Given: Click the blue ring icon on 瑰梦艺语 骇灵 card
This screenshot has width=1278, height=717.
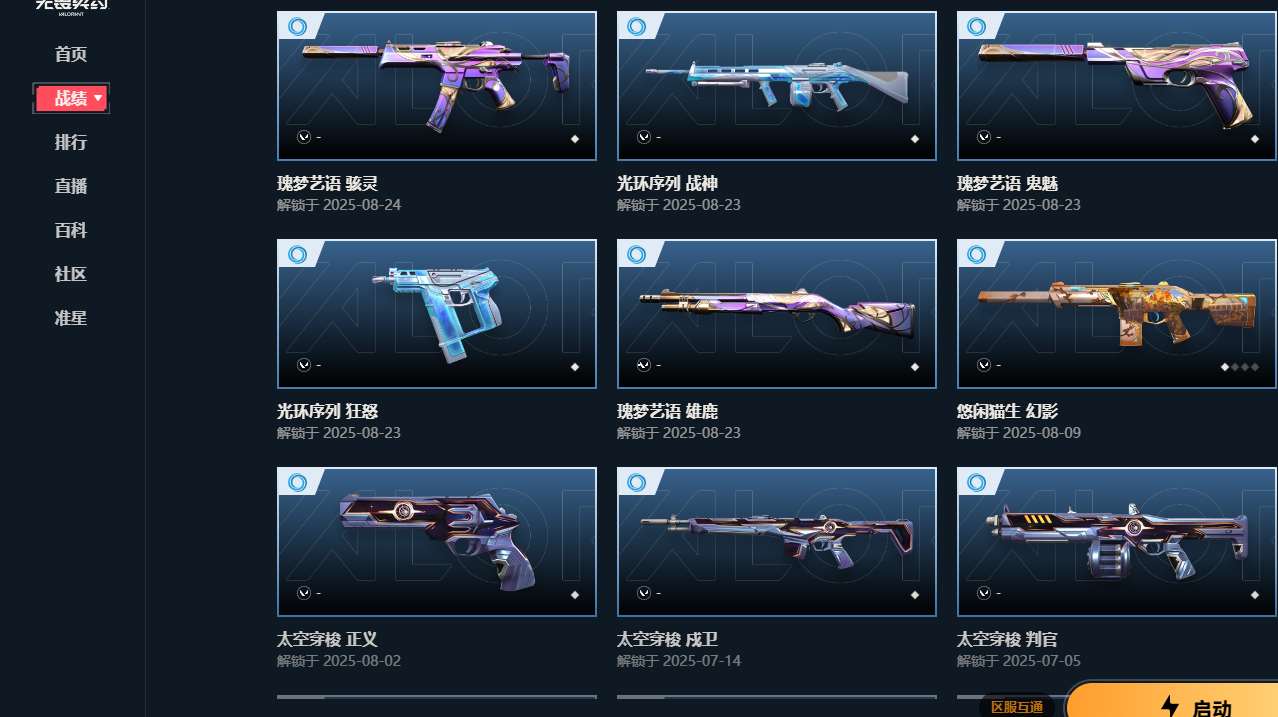Looking at the screenshot, I should point(297,26).
